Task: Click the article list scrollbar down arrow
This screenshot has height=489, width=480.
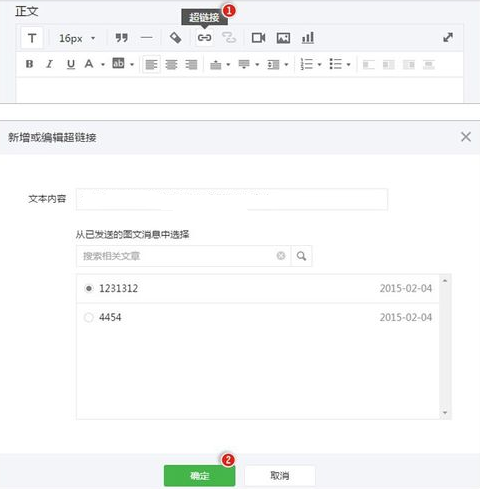Action: tap(445, 413)
